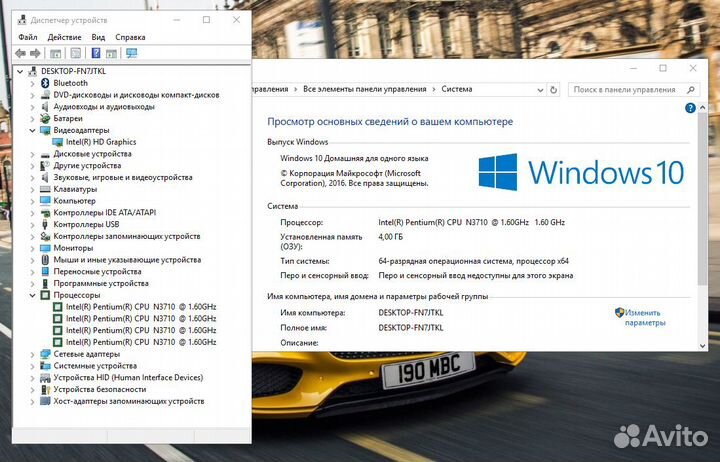Click the System window vertical scrollbar thumb
Viewport: 720px width, 462px height.
[x=703, y=198]
